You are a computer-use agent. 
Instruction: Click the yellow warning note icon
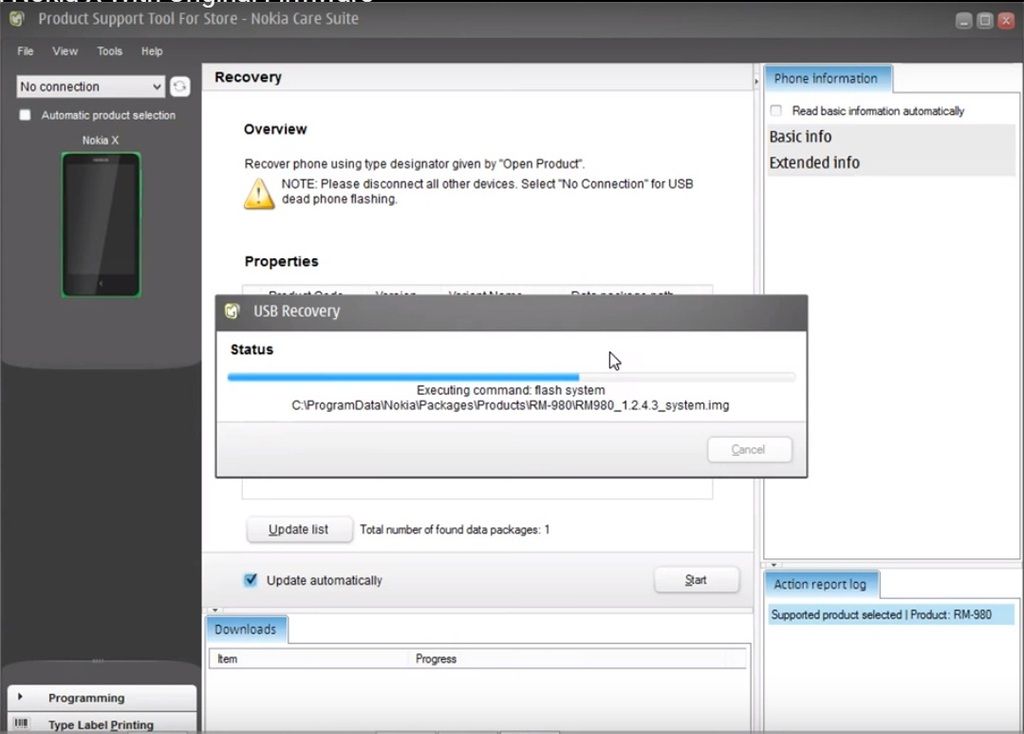tap(259, 193)
